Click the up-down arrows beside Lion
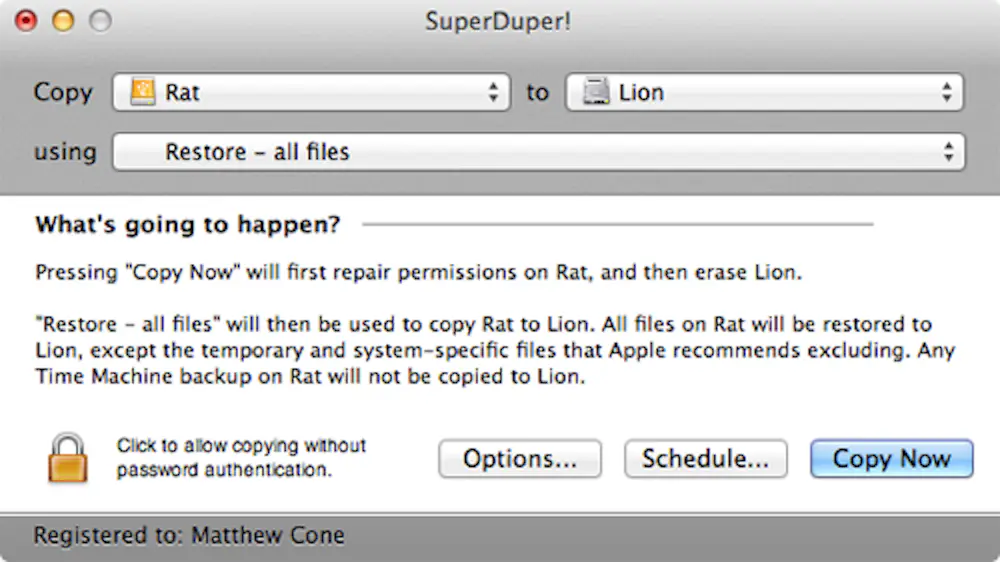Screen dimensions: 1000x562 946,92
